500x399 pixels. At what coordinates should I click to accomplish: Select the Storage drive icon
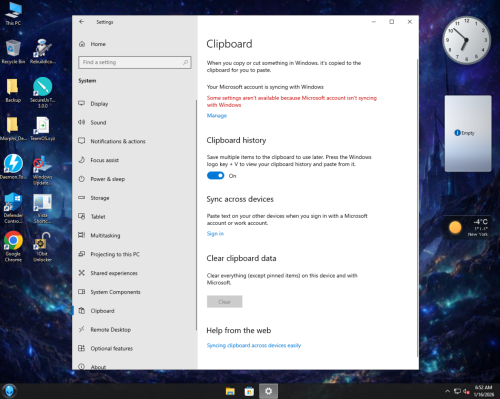[x=82, y=198]
